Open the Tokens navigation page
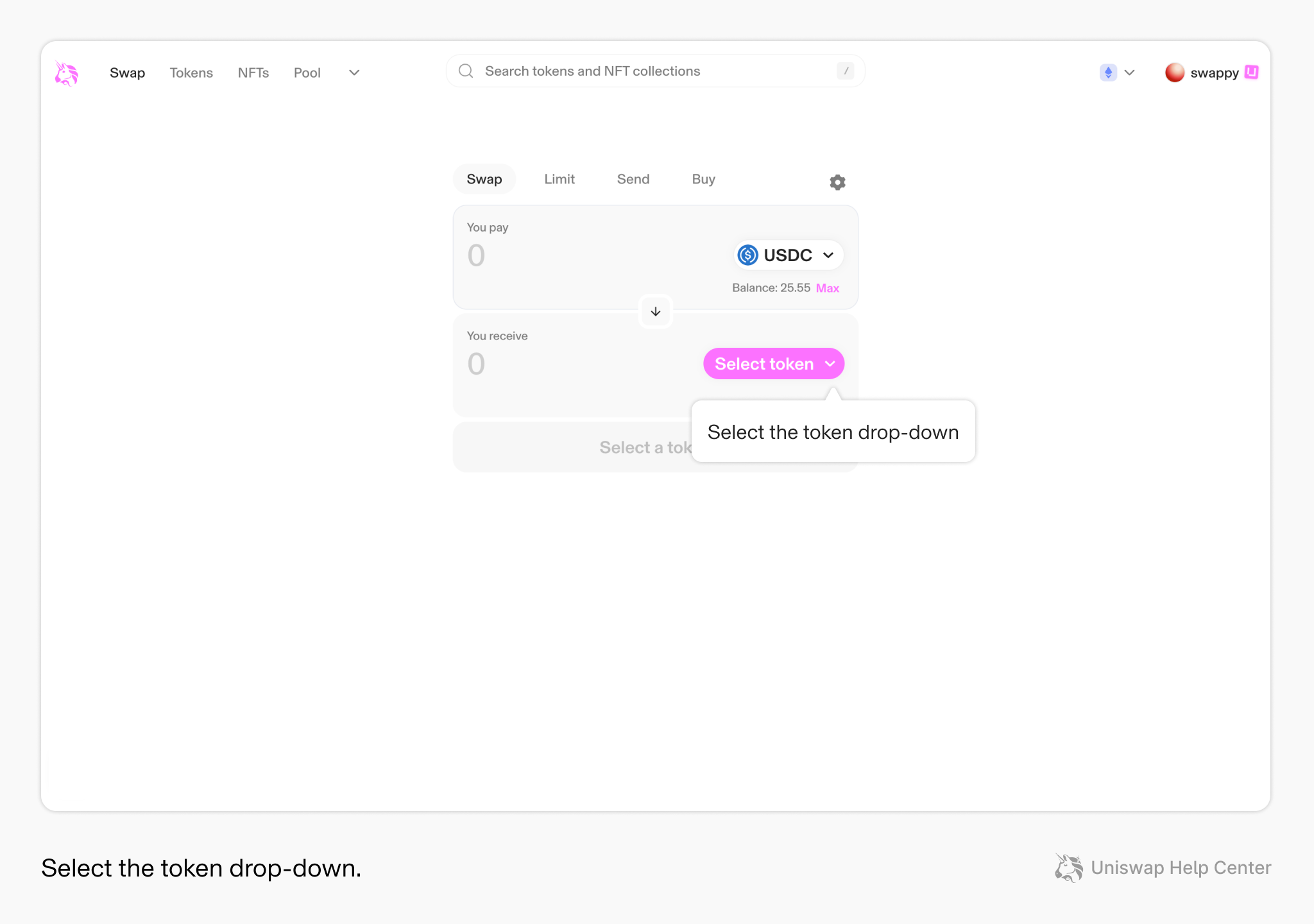 pyautogui.click(x=191, y=73)
